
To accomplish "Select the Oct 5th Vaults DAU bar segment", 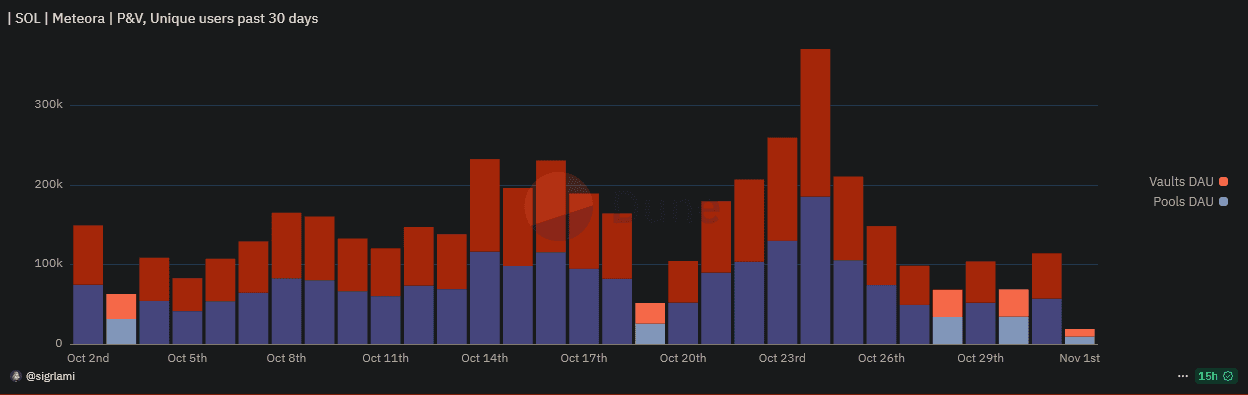I will tap(187, 295).
